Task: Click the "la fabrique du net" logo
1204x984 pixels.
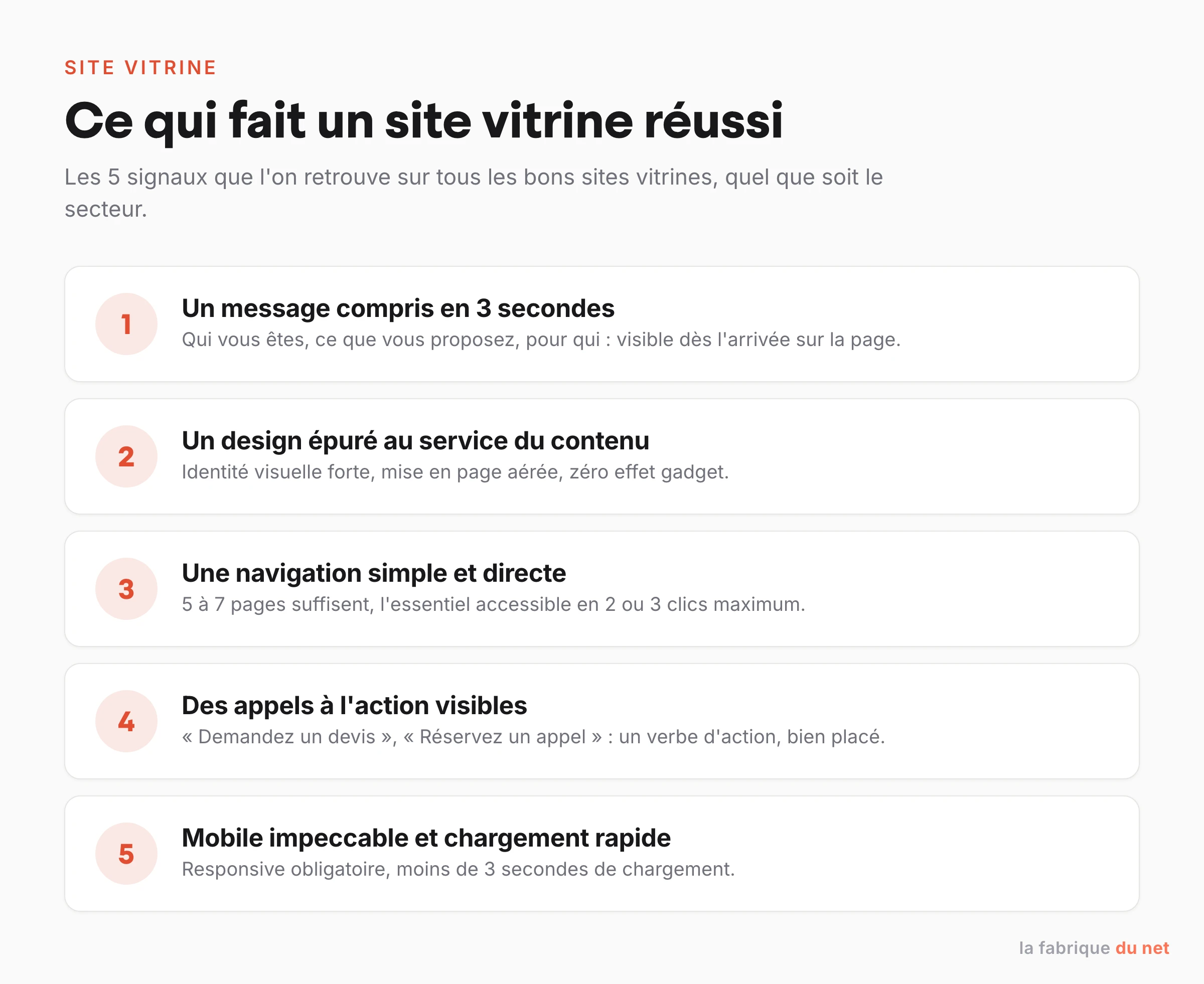Action: [1094, 948]
